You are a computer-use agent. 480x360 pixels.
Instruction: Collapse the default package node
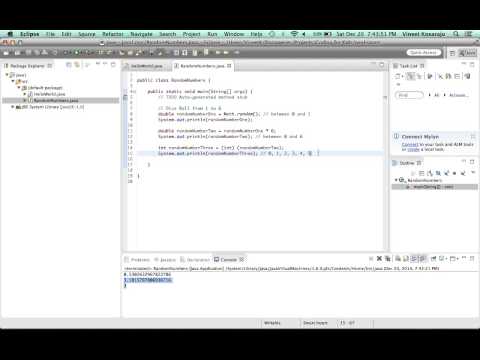19,88
